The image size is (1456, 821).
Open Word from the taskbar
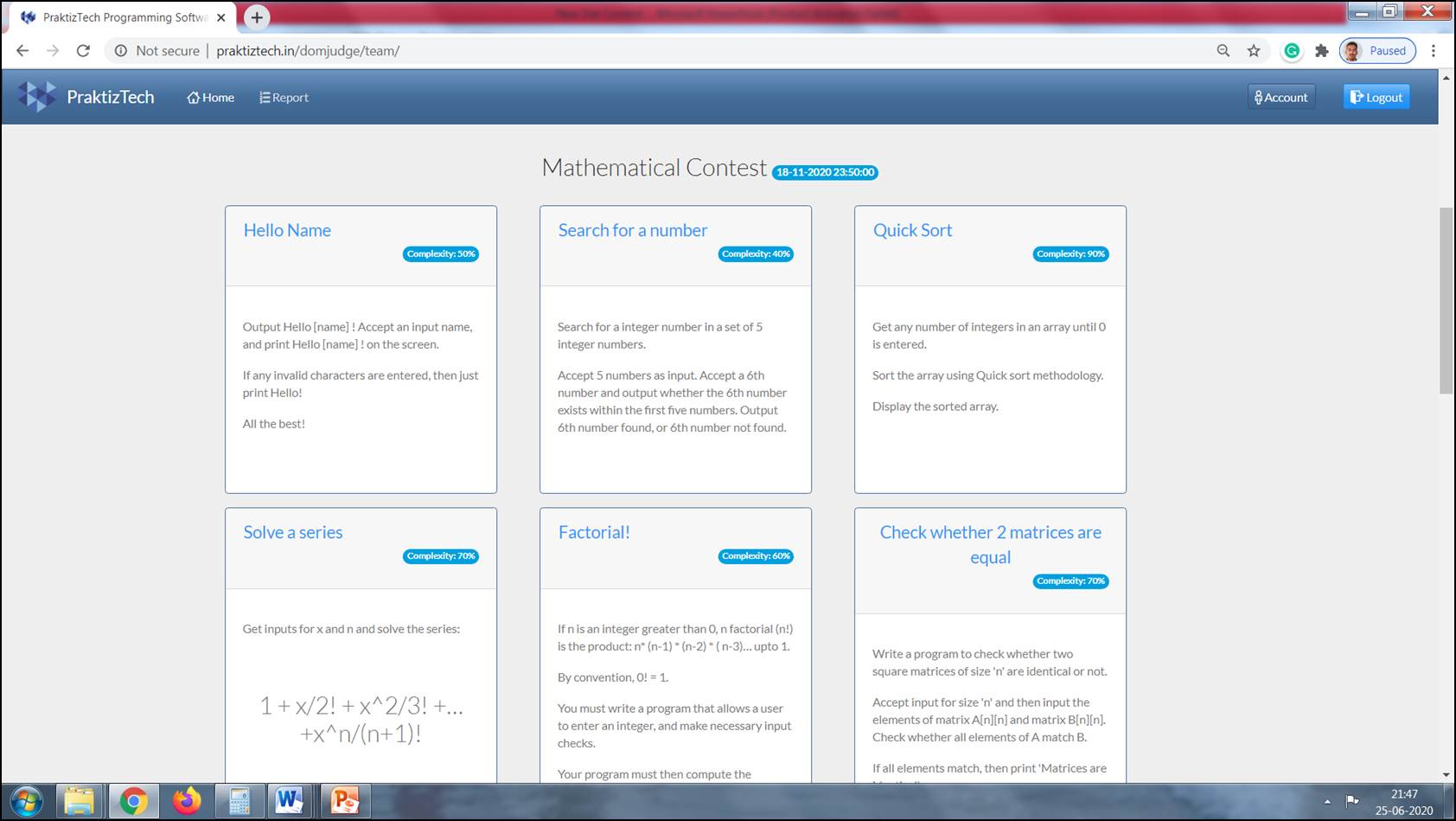pyautogui.click(x=291, y=802)
